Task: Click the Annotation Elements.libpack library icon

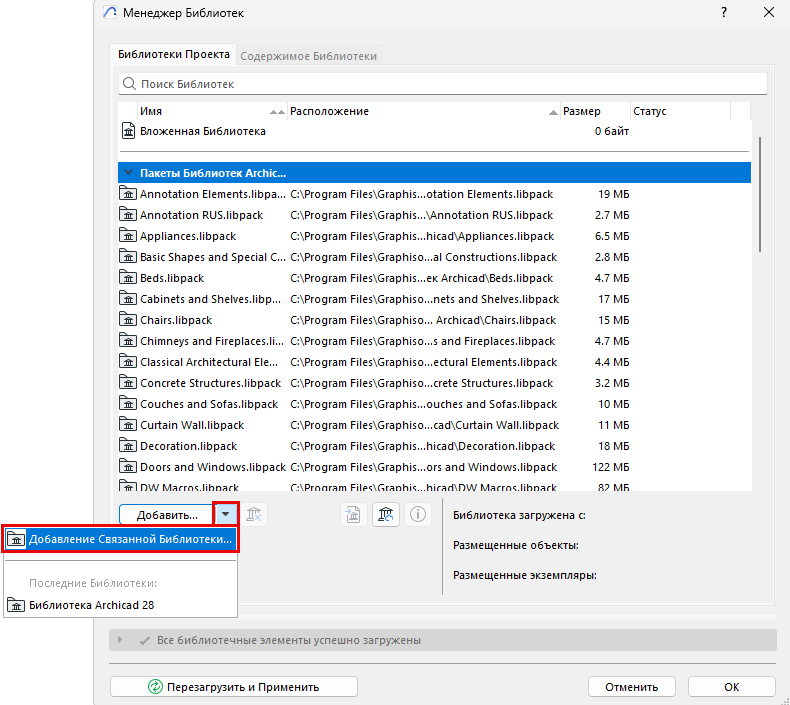Action: pos(128,194)
